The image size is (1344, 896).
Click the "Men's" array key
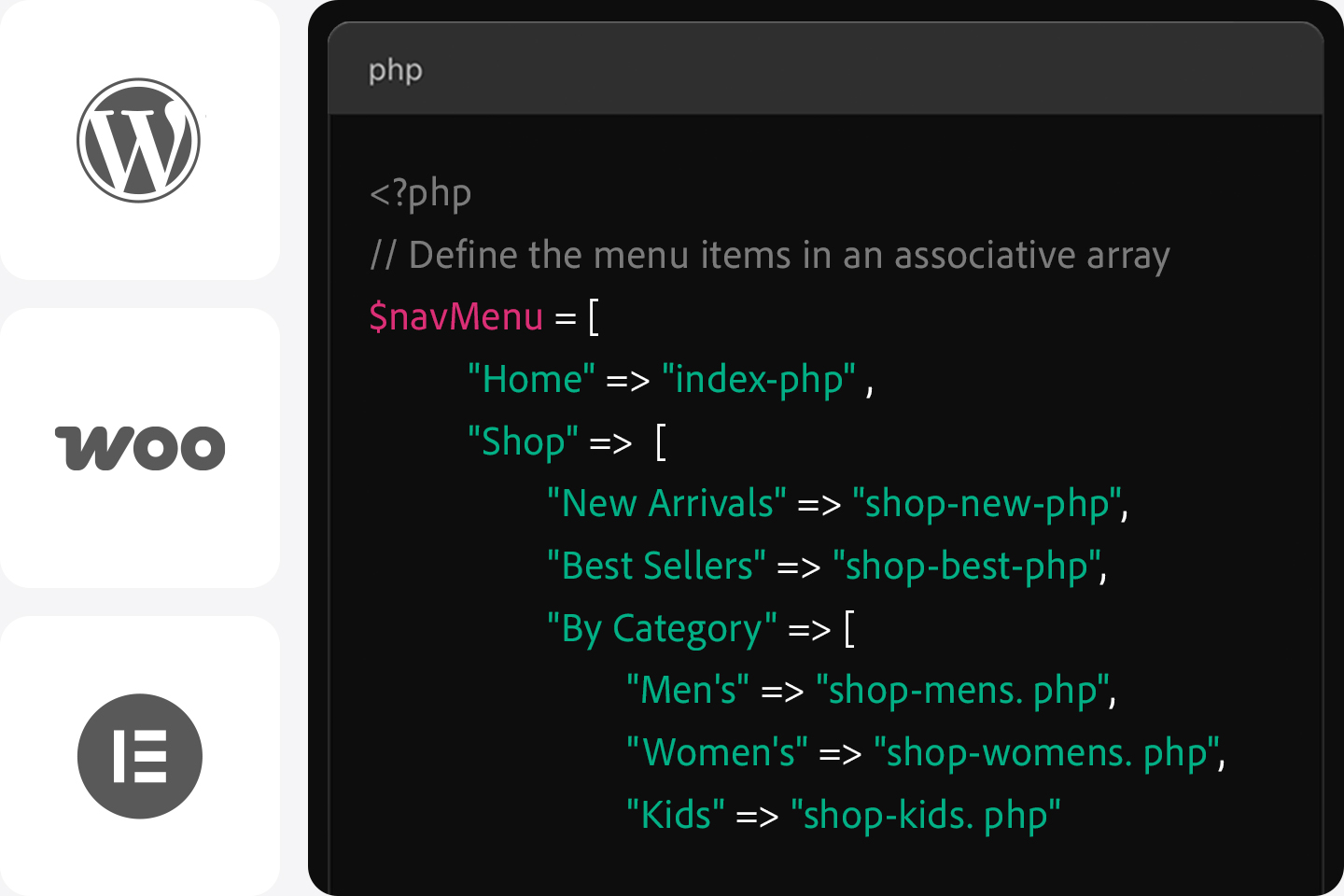688,691
